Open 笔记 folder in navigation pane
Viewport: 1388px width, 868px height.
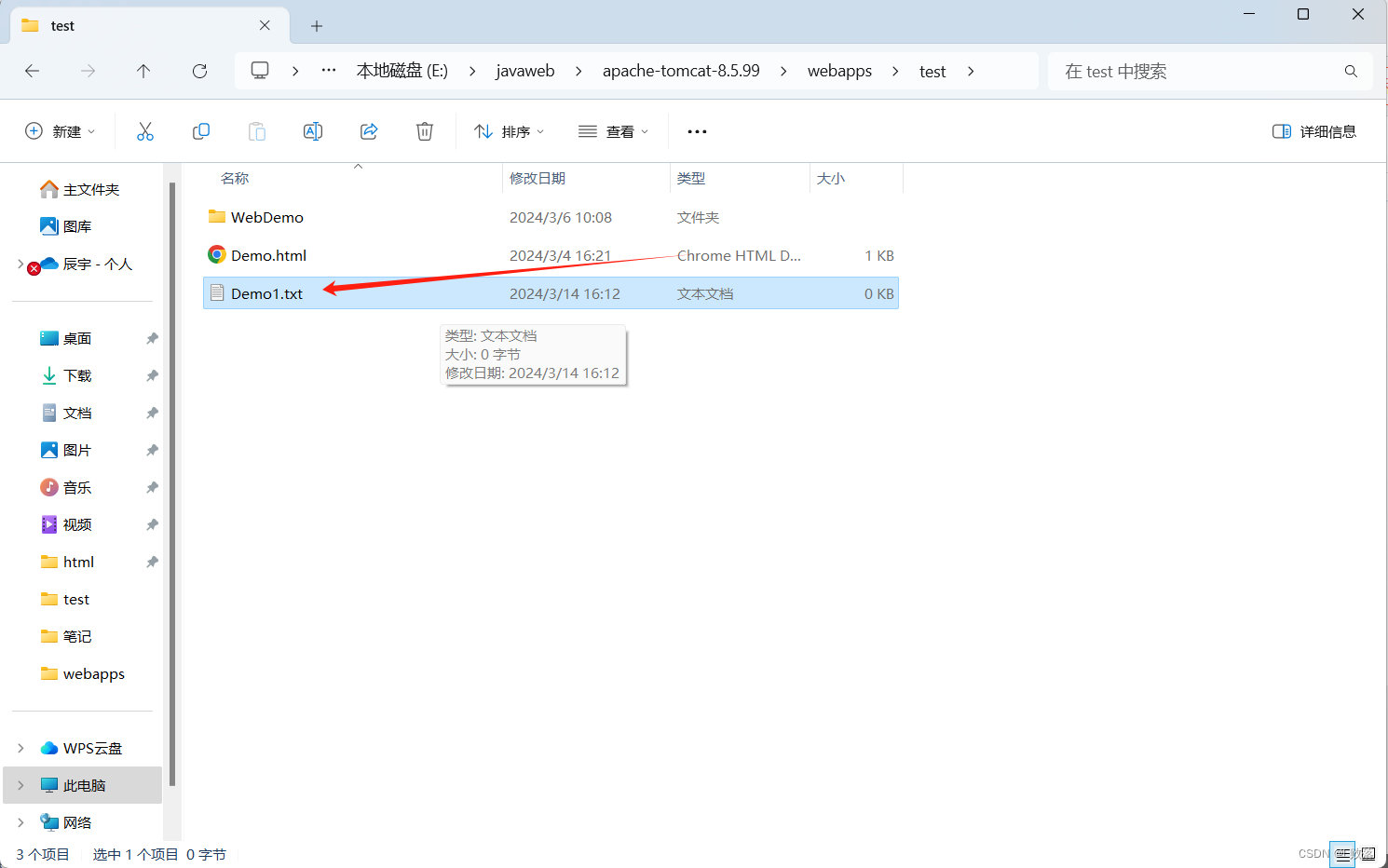tap(77, 636)
